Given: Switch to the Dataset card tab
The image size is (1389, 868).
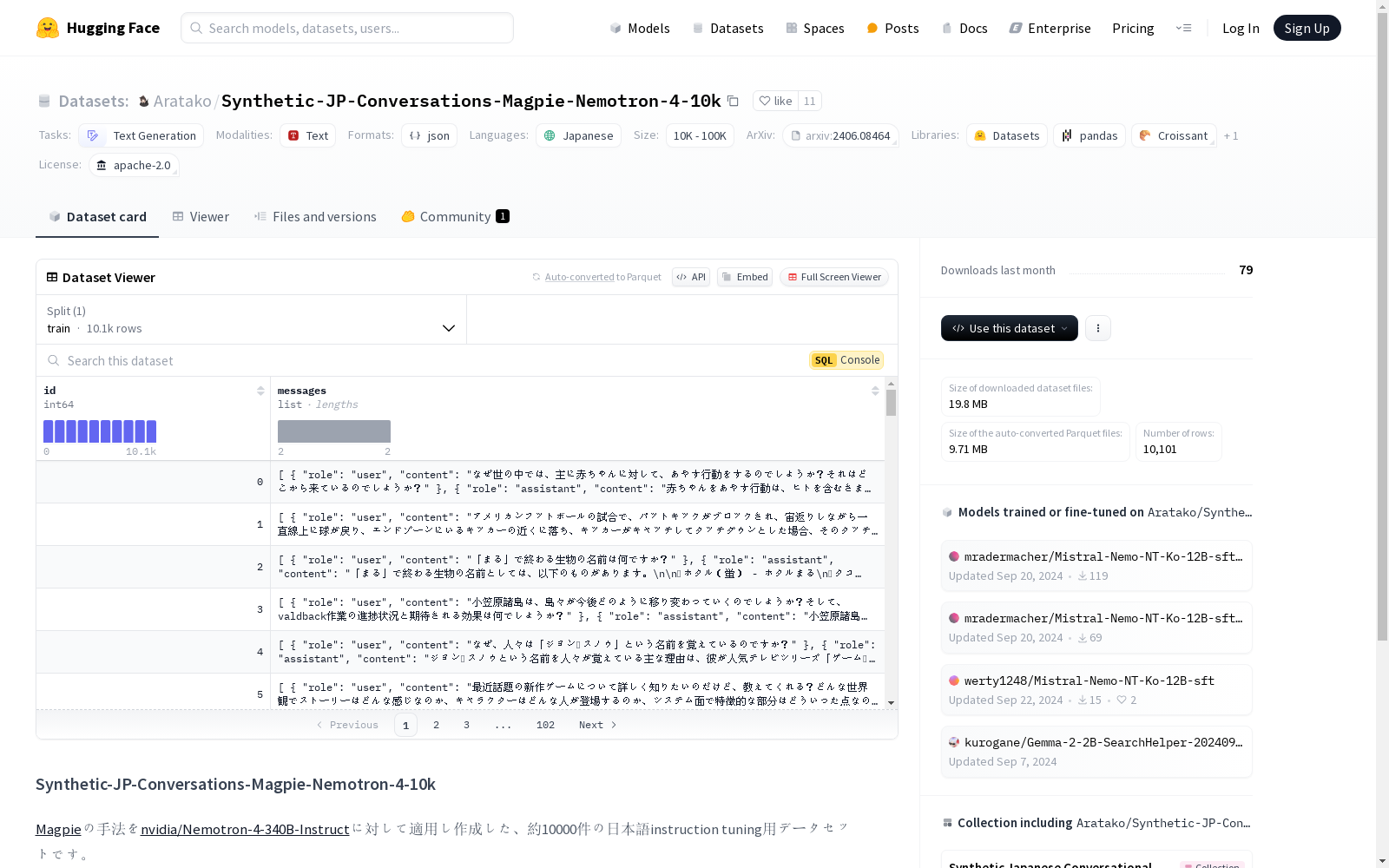Looking at the screenshot, I should pos(97,217).
